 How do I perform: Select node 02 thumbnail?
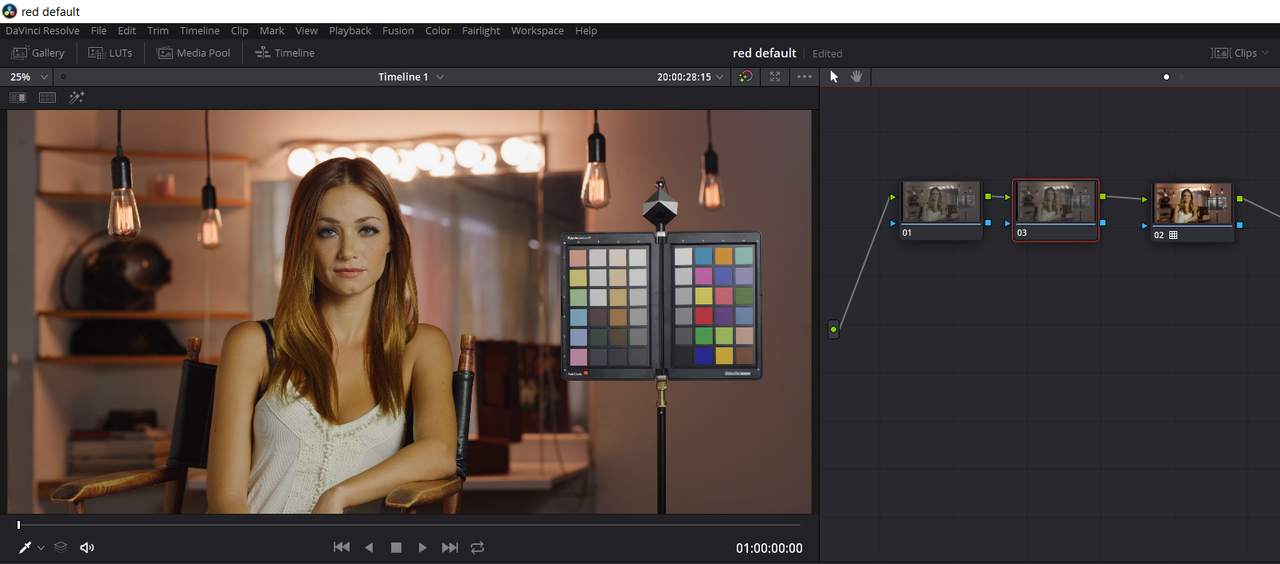coord(1193,204)
